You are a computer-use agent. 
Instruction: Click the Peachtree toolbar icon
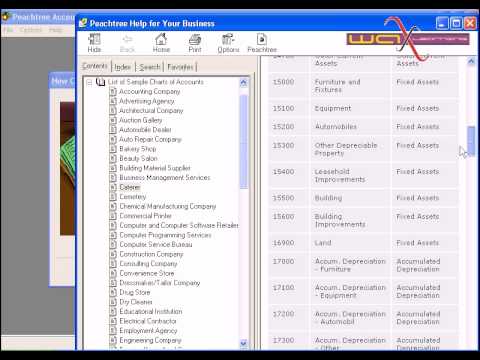tap(262, 43)
